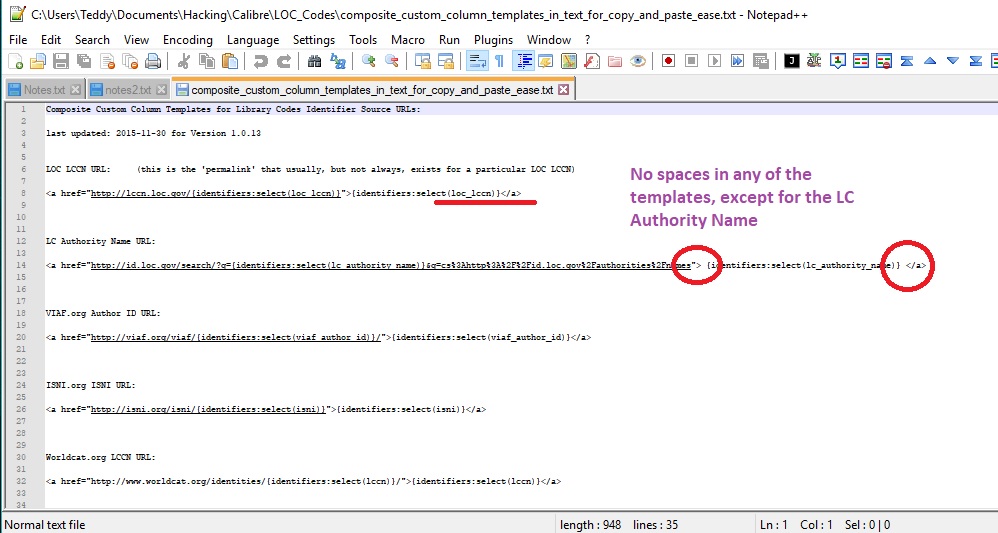Open the question mark help menu
Viewport: 998px width, 533px height.
pyautogui.click(x=587, y=39)
